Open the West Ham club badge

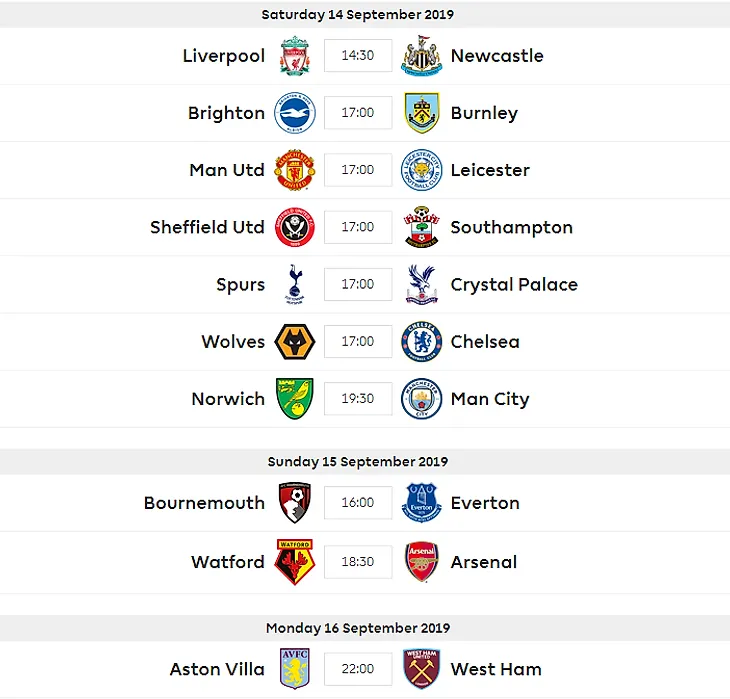point(421,669)
